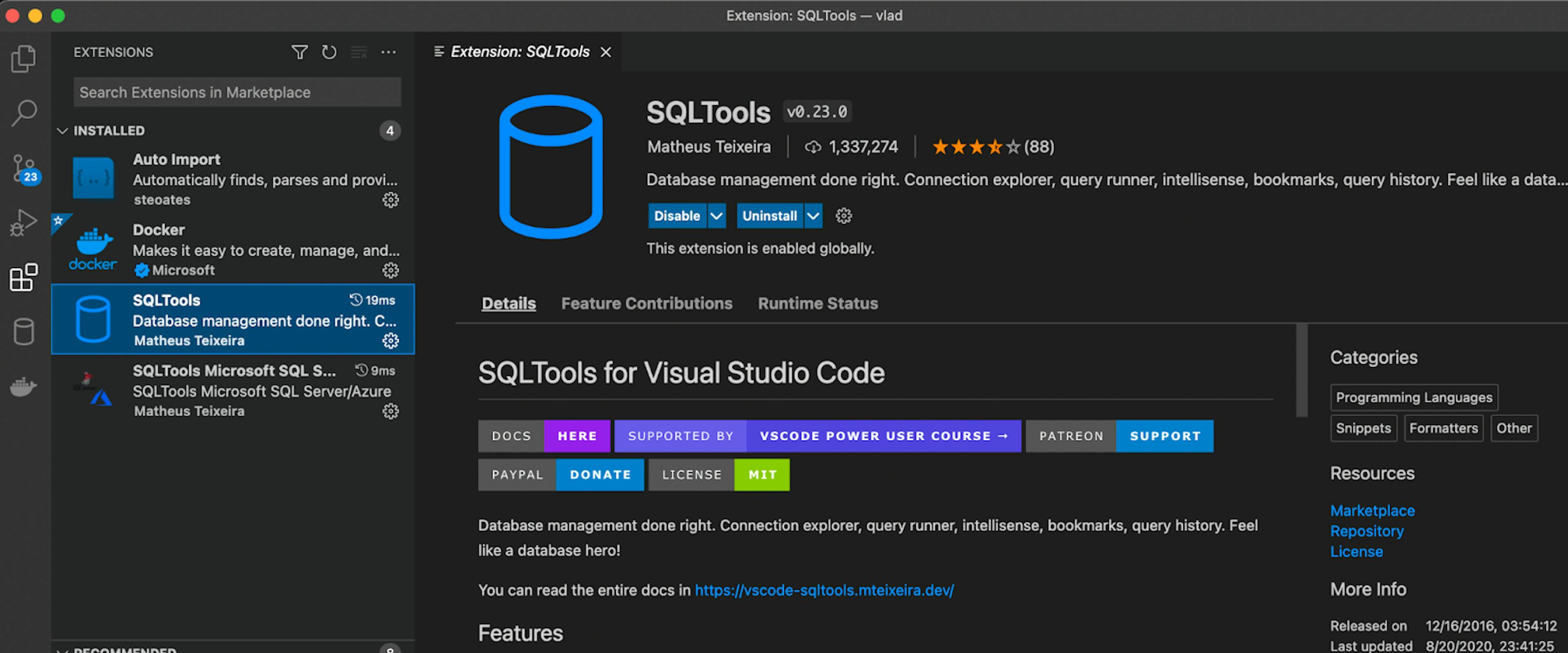This screenshot has height=653, width=1568.
Task: Switch to the Details tab
Action: pos(509,303)
